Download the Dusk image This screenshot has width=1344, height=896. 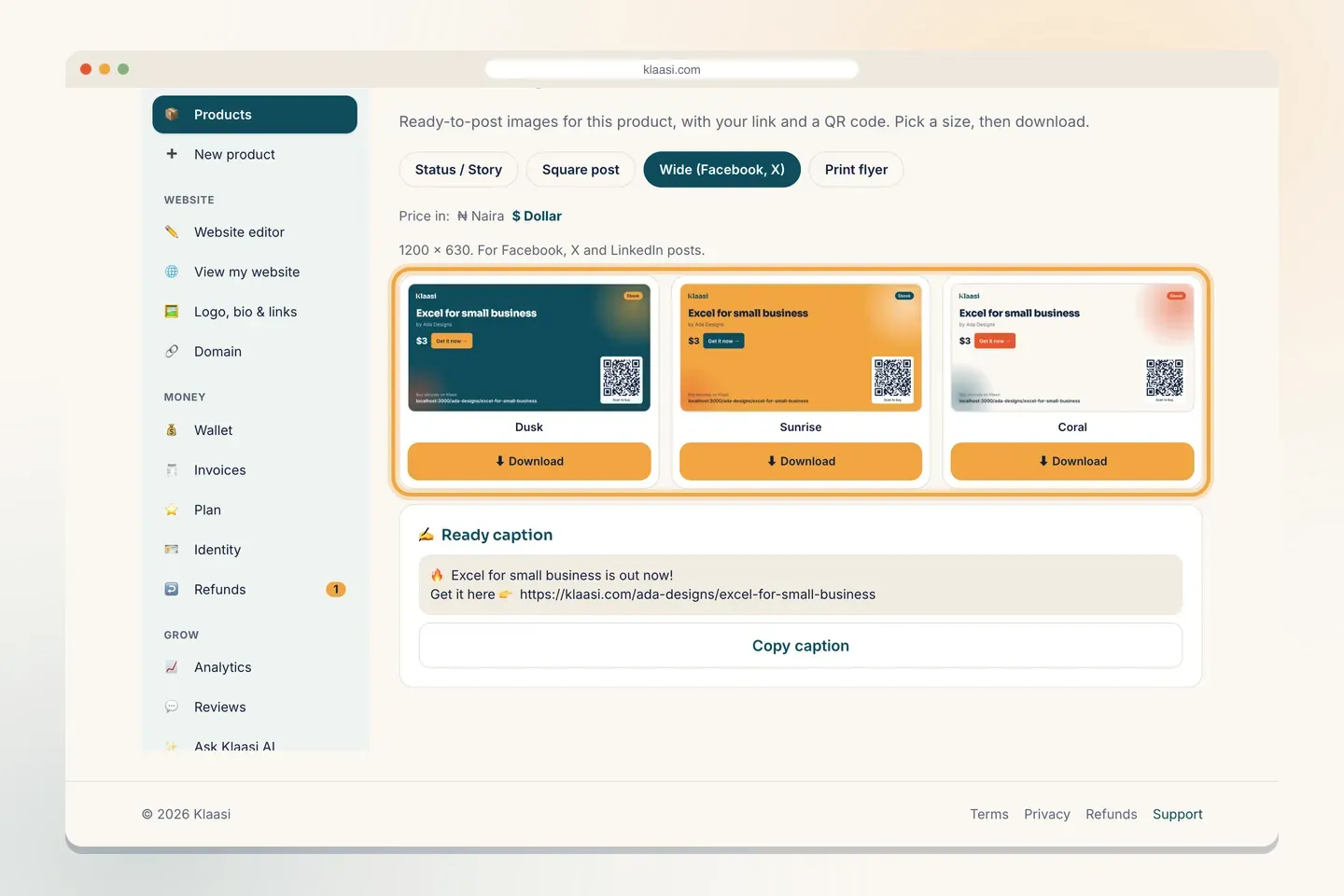coord(529,461)
